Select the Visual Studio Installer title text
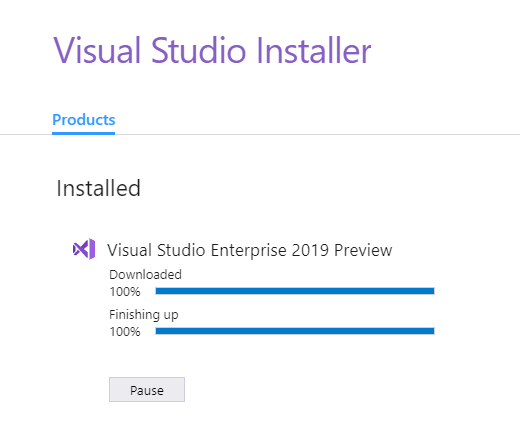 click(212, 51)
